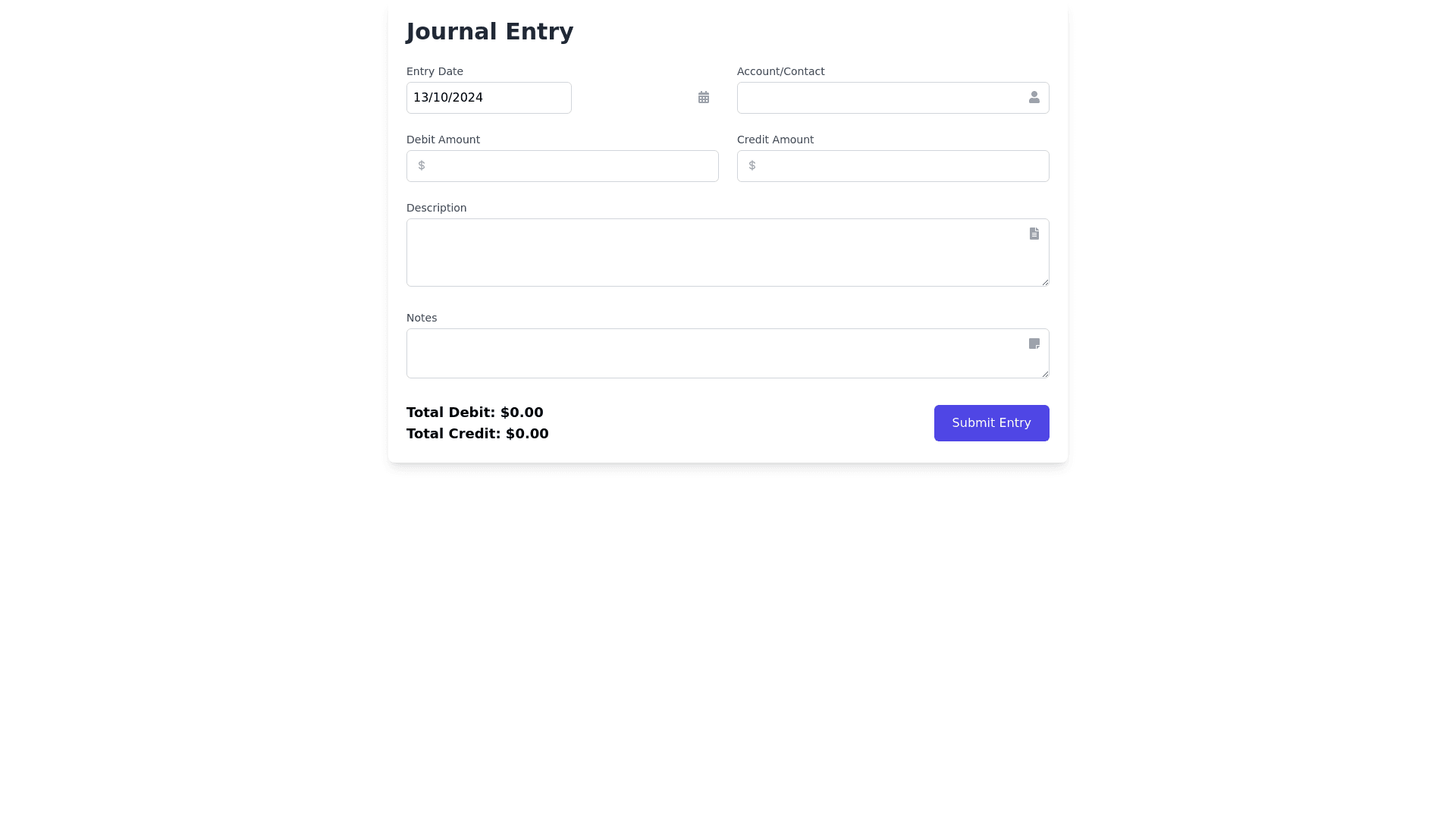This screenshot has height=819, width=1456.
Task: Select the Debit Amount input box
Action: [569, 166]
